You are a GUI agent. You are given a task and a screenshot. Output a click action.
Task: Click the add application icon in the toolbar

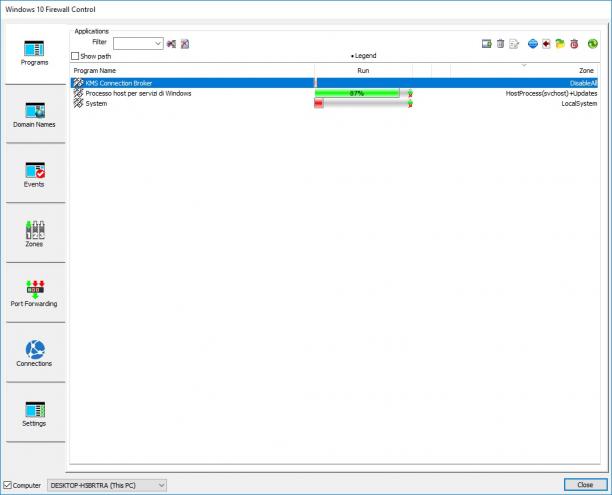point(486,44)
